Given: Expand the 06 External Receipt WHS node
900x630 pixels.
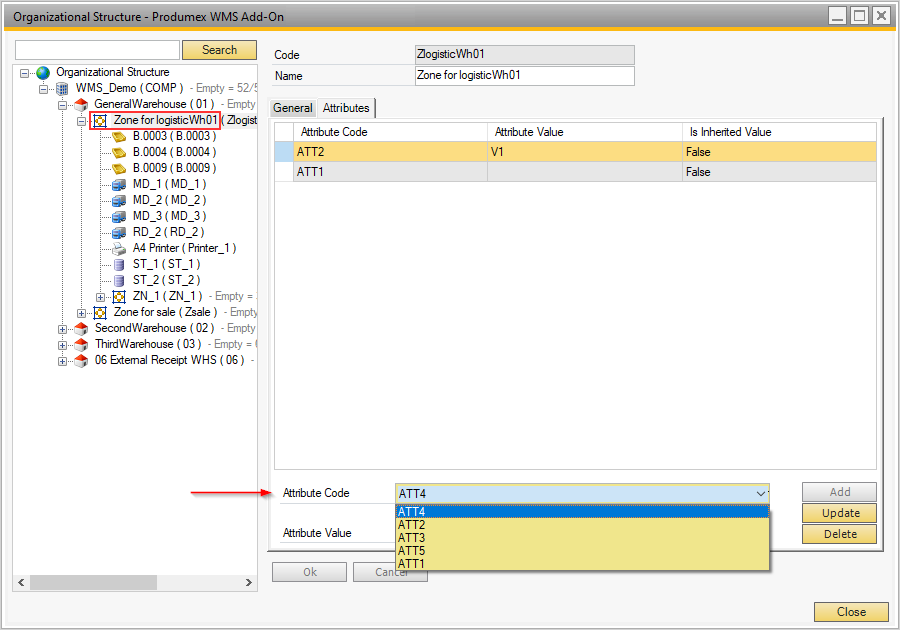Looking at the screenshot, I should click(x=61, y=360).
